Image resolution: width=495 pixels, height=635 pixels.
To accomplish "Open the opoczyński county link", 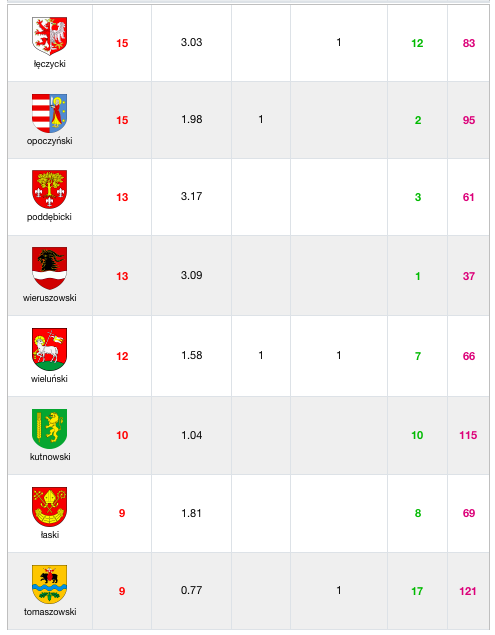I will (x=49, y=141).
